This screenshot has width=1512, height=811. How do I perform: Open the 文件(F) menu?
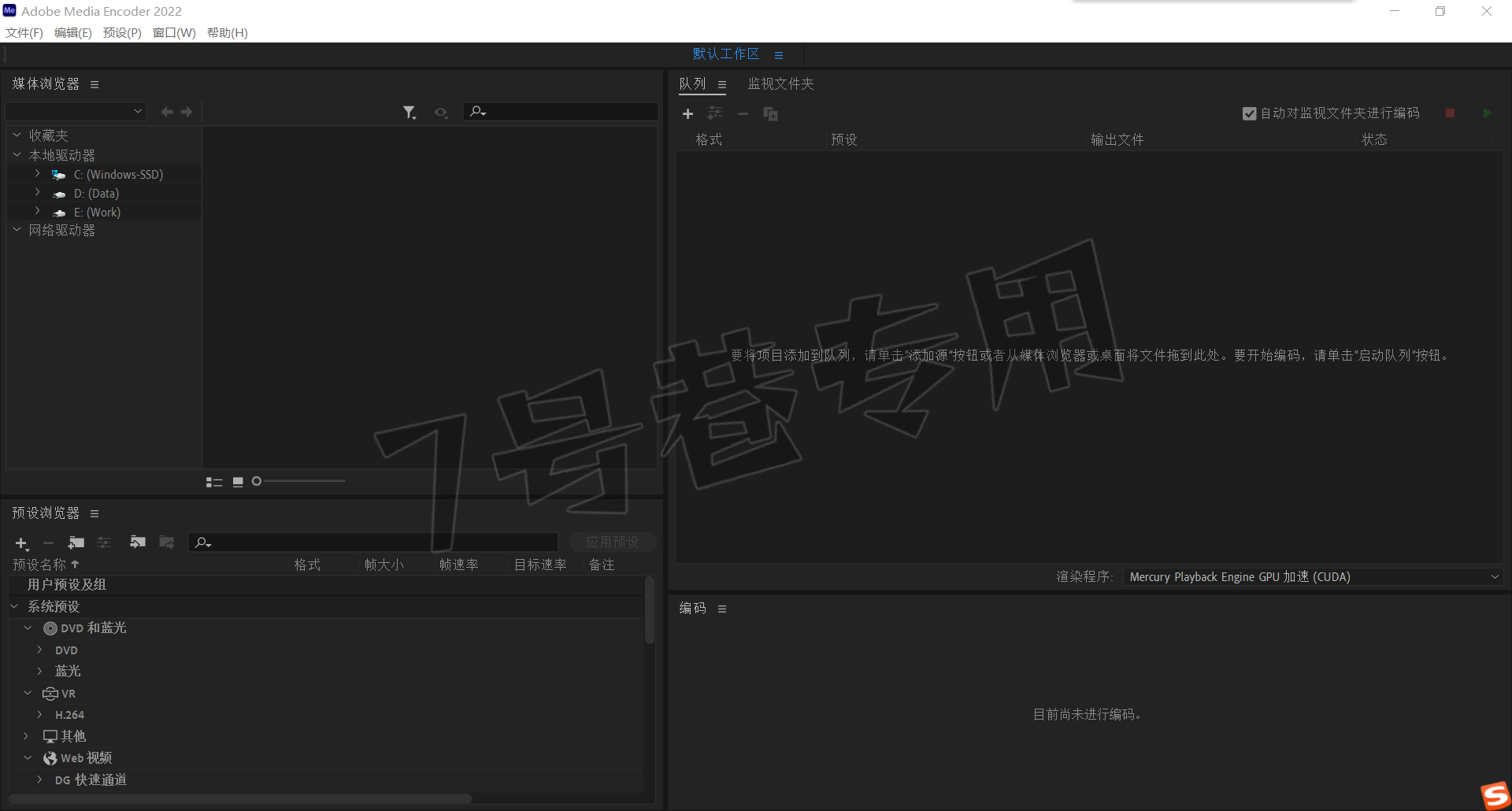(x=24, y=32)
